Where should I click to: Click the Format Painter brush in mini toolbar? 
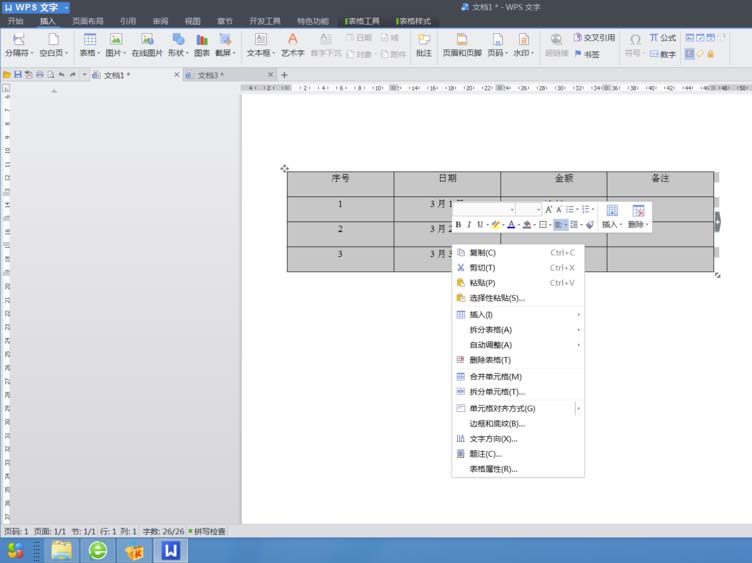[x=590, y=224]
